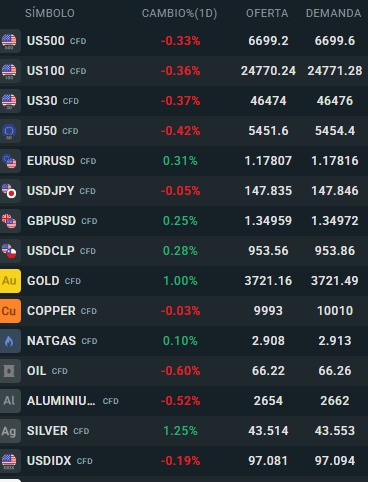
Task: Click the US500 American flag icon
Action: coord(9,41)
